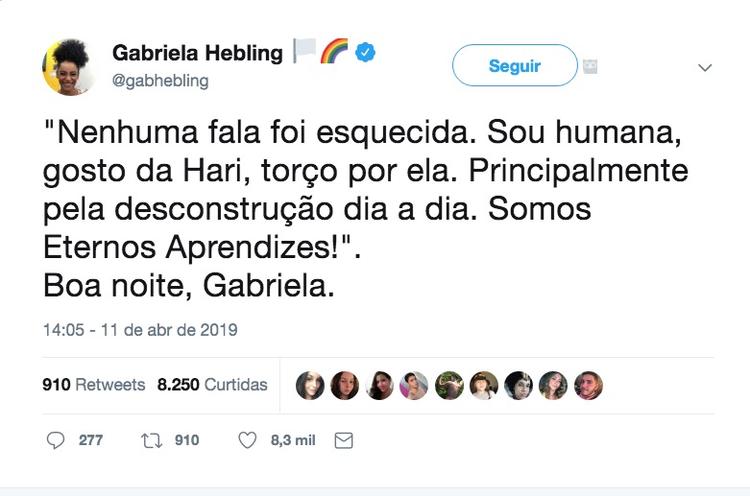View the 910 Retweets list
The image size is (750, 496).
(x=94, y=385)
